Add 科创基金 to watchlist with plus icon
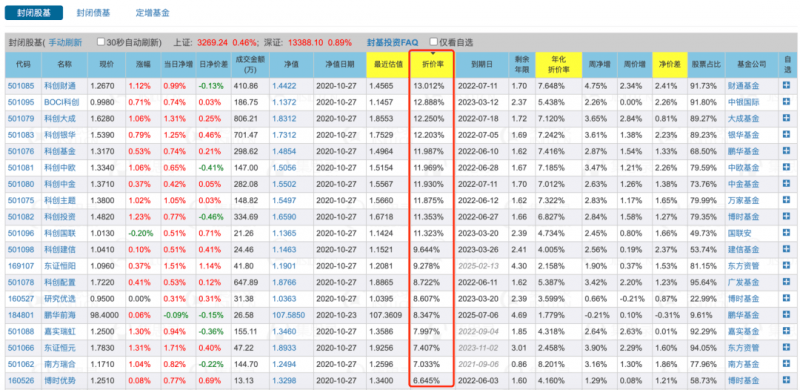This screenshot has height=390, width=800. pyautogui.click(x=787, y=151)
